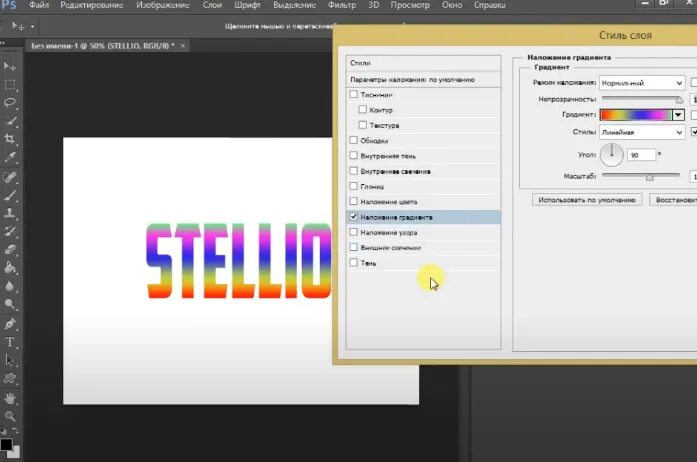Open the Редактирование menu
This screenshot has height=462, width=697.
click(x=92, y=5)
